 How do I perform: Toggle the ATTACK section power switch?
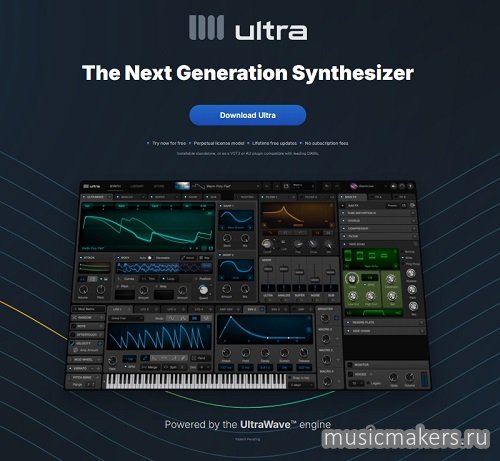click(x=81, y=258)
